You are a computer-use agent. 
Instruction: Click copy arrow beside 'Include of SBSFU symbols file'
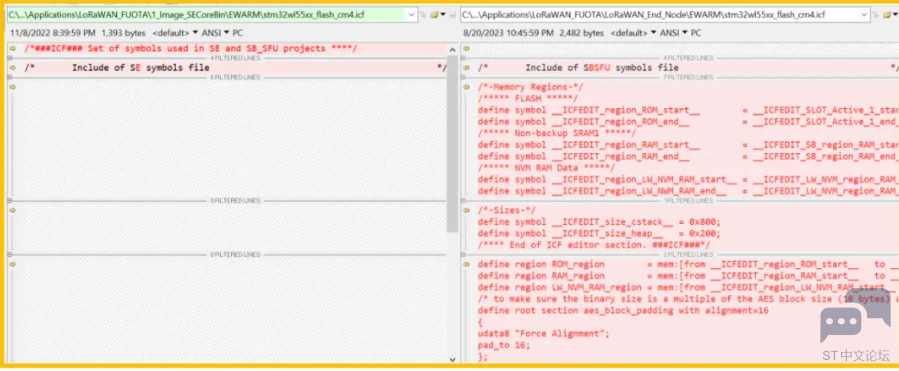[x=466, y=68]
